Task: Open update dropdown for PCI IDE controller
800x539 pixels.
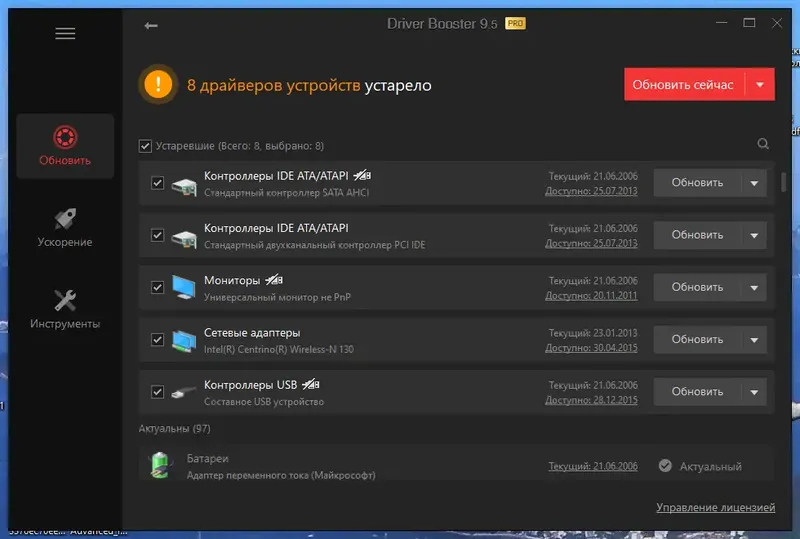Action: pos(754,235)
